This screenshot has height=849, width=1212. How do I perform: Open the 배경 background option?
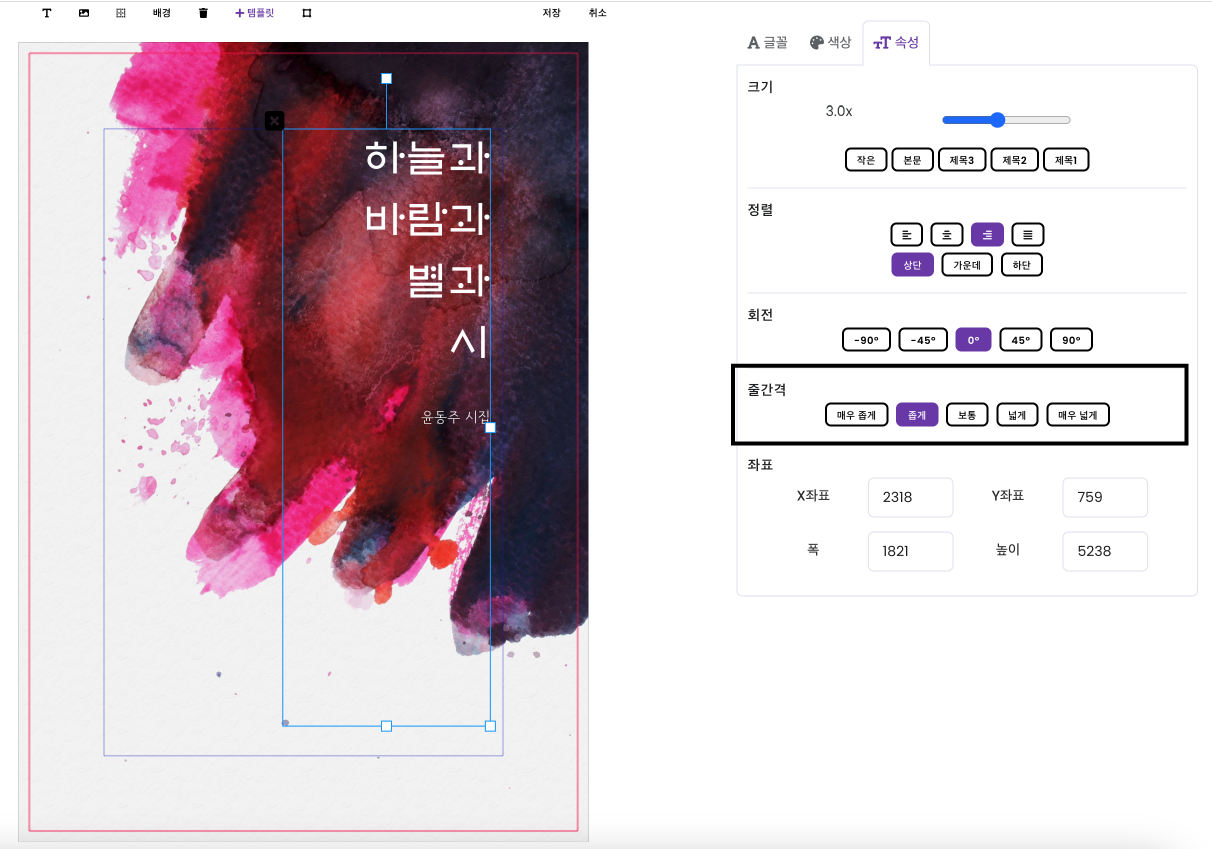click(162, 13)
